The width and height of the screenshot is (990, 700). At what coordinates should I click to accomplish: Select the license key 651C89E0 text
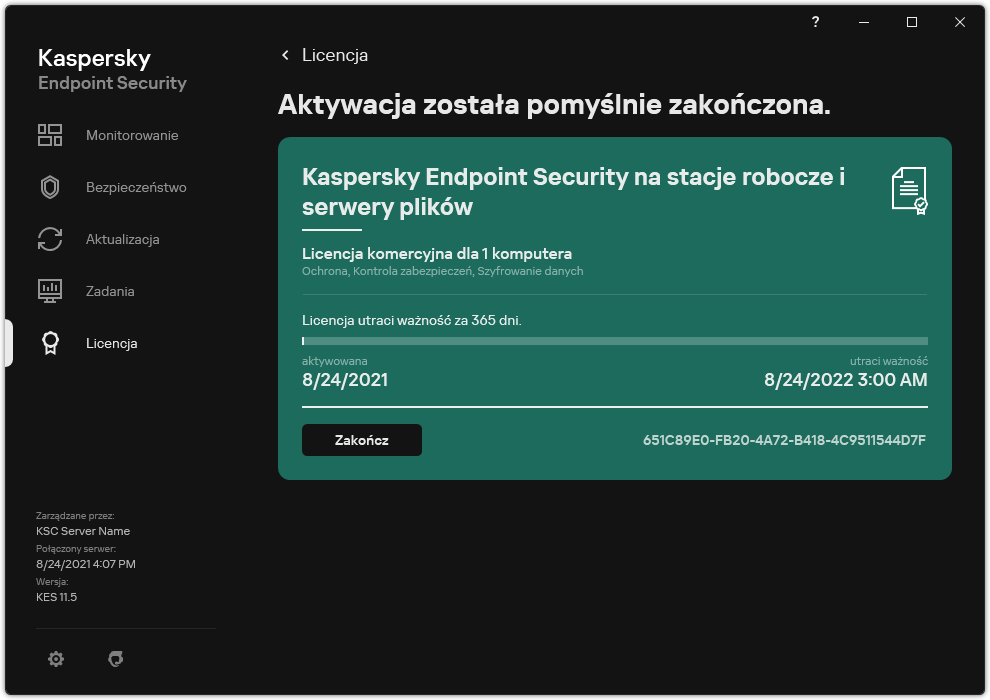coord(783,439)
